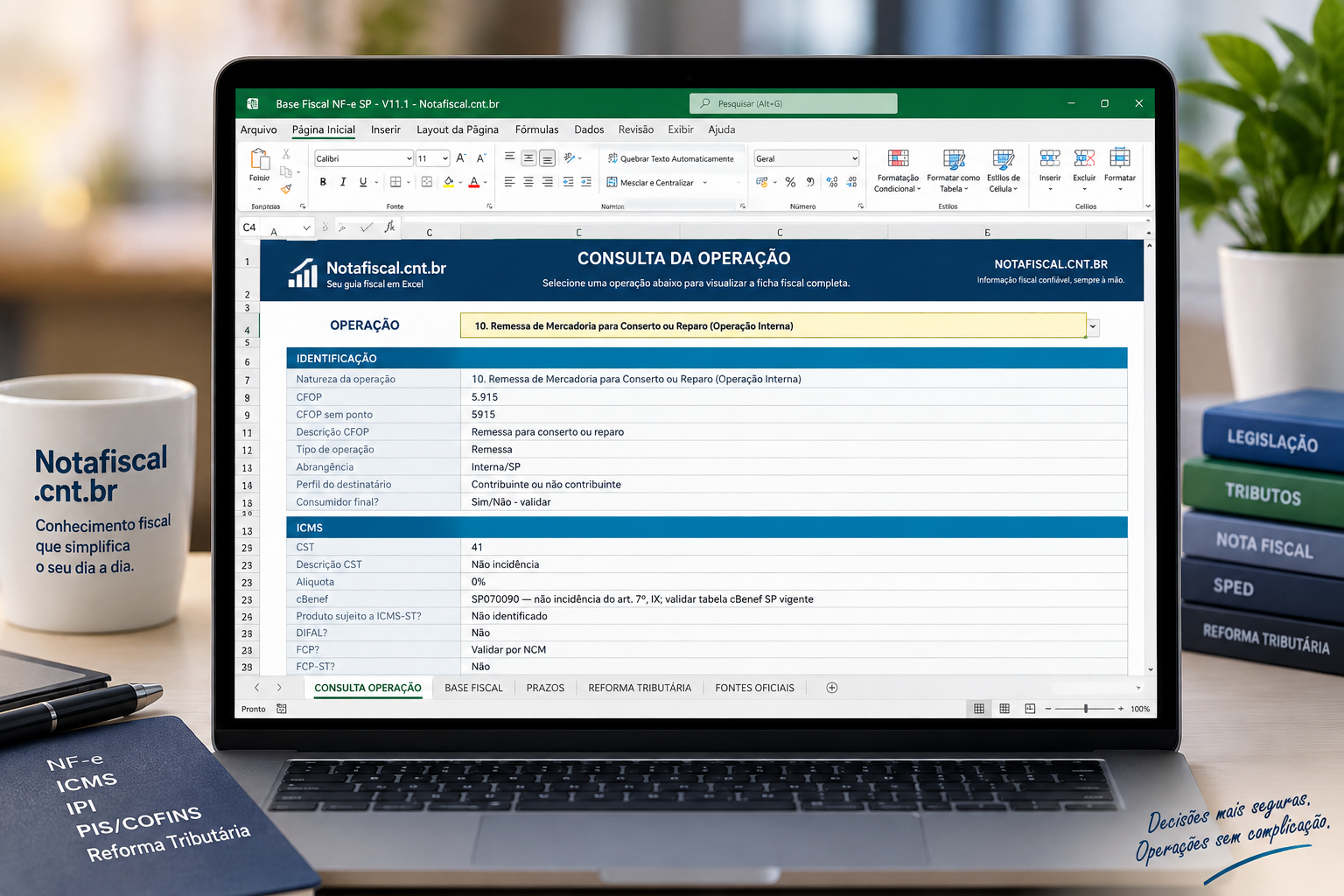Click Mesclar e Centralizar button

tap(650, 183)
